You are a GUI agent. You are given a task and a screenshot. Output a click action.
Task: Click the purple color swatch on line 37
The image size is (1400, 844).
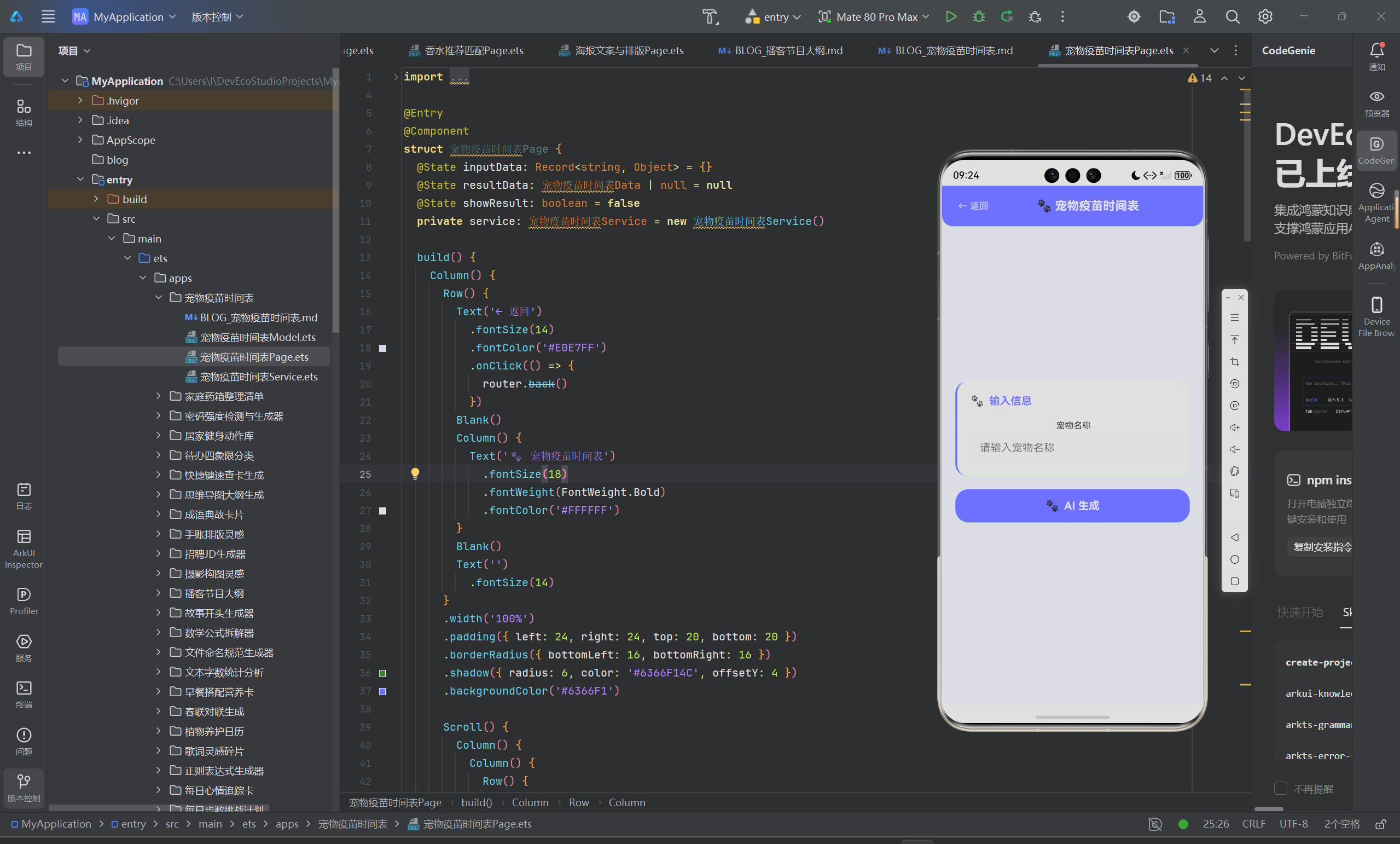pos(383,691)
